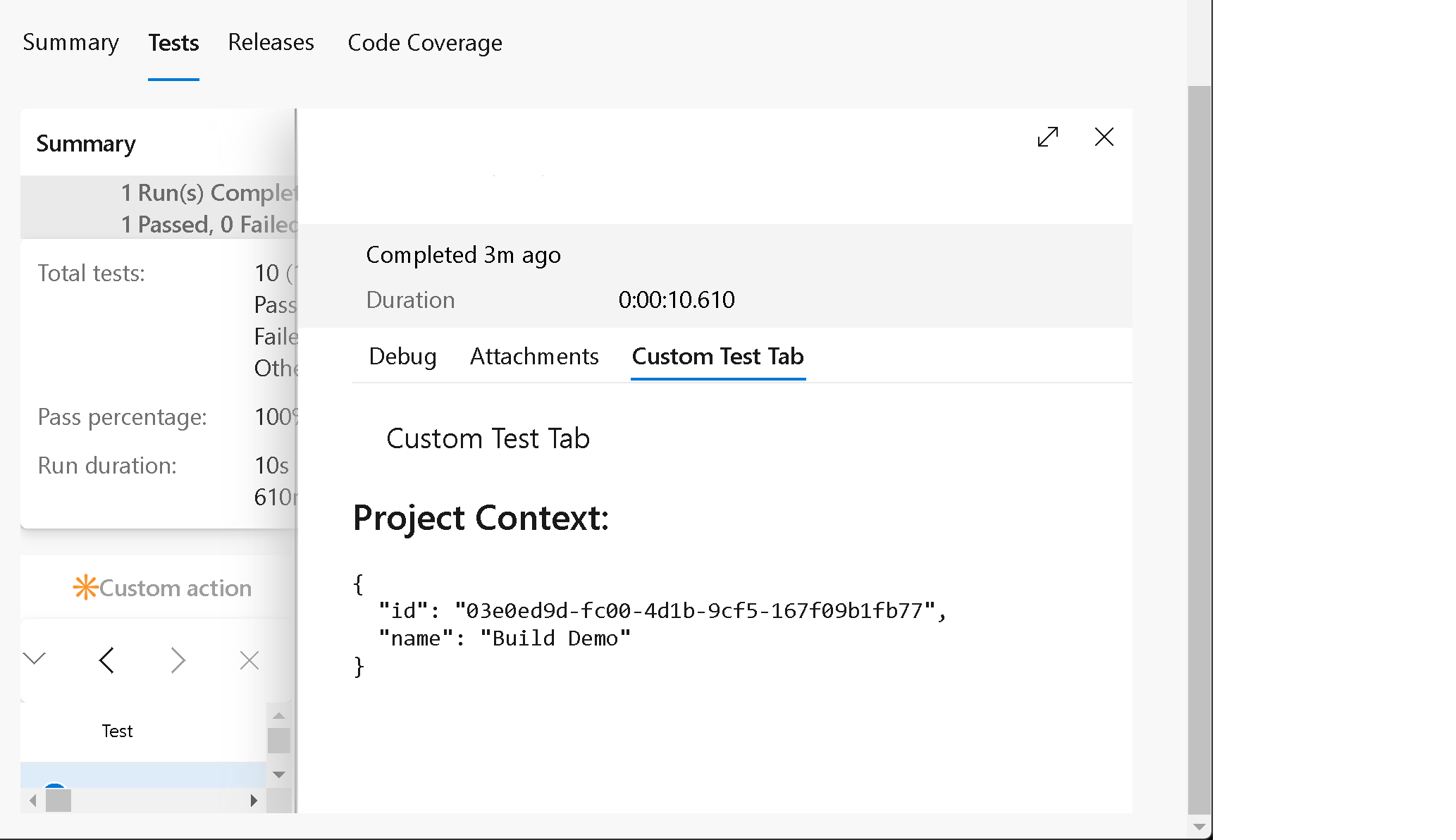Click the expand to full screen icon
1456x840 pixels.
point(1048,137)
